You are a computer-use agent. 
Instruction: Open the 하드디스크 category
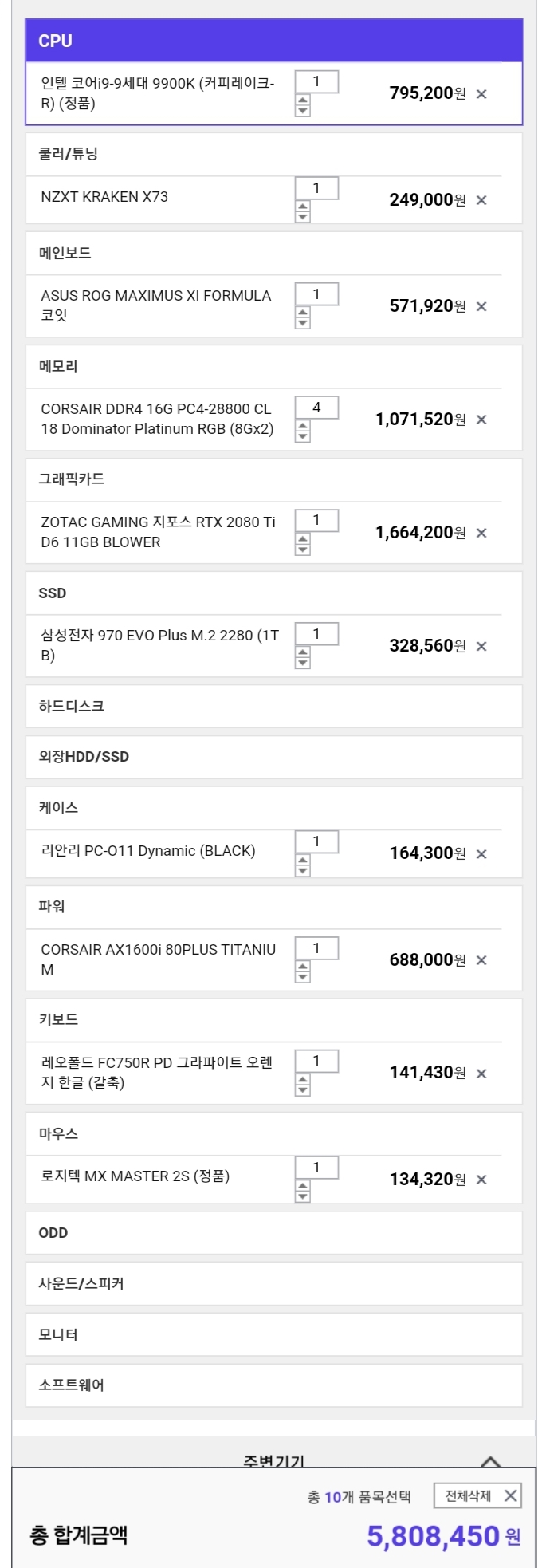pos(273,706)
